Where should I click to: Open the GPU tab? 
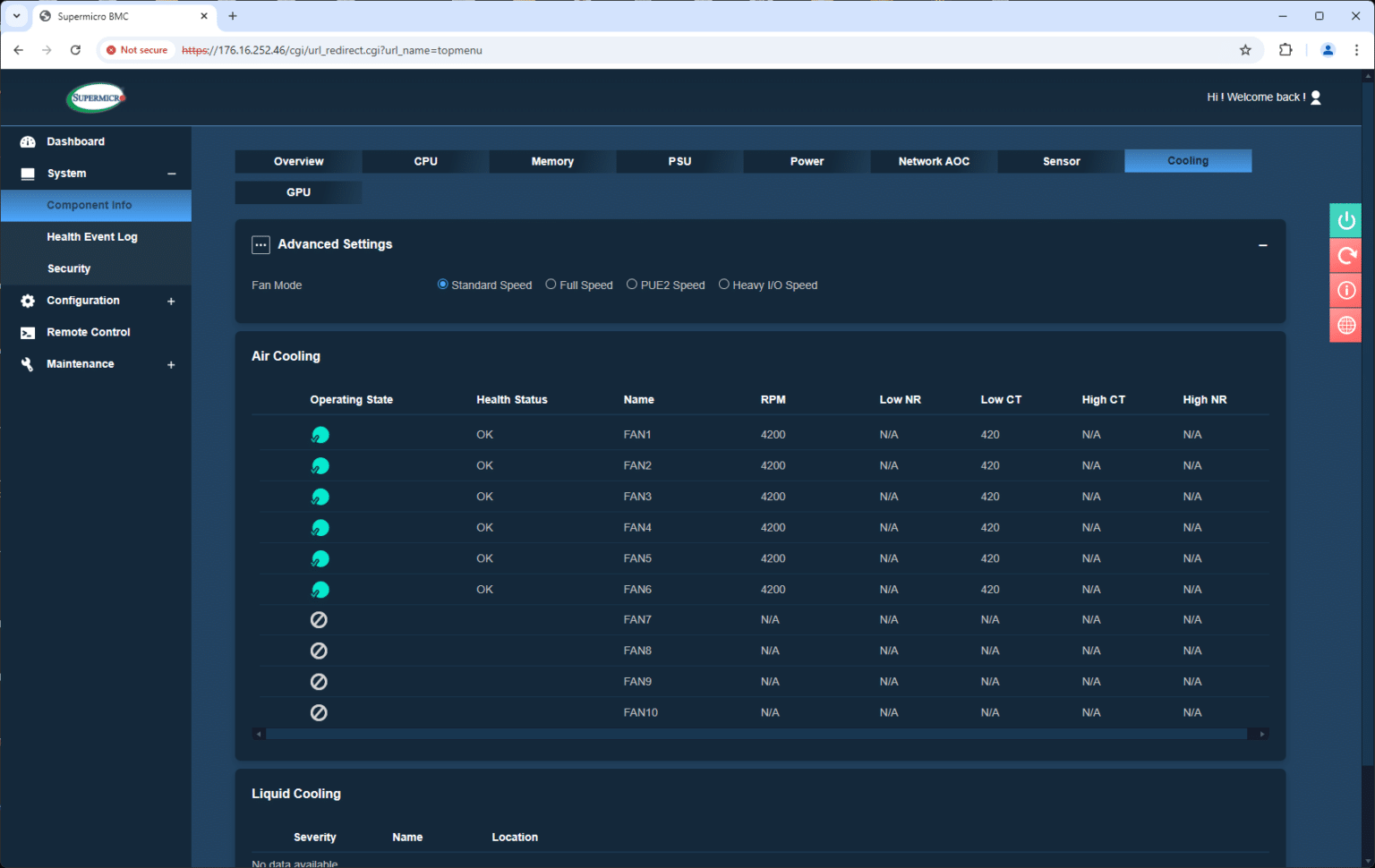(298, 192)
